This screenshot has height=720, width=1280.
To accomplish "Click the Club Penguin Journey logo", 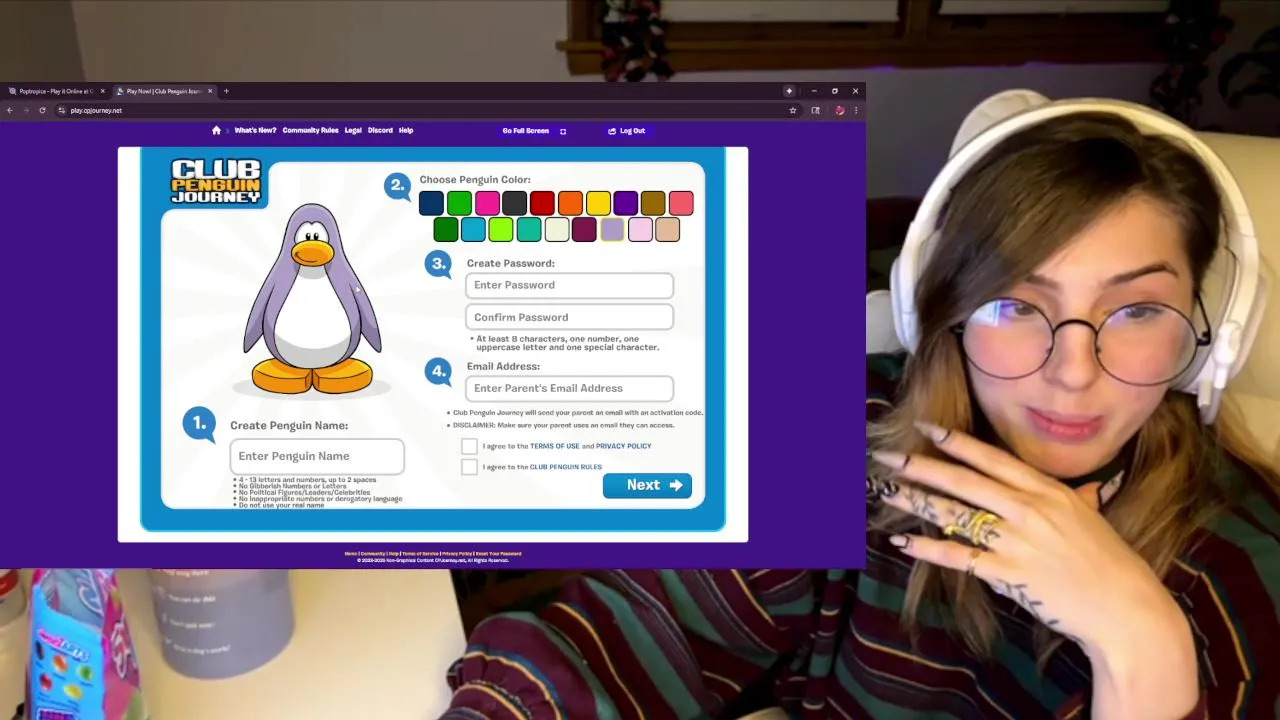I will pos(215,181).
